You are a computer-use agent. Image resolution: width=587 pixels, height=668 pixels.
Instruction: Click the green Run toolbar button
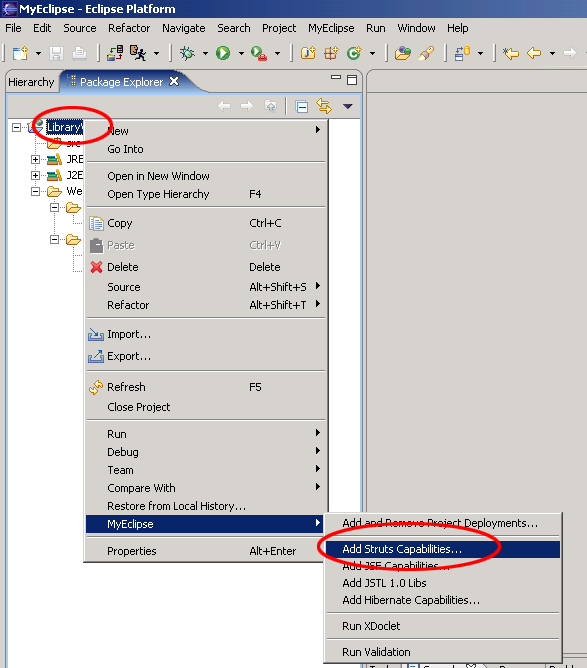223,53
